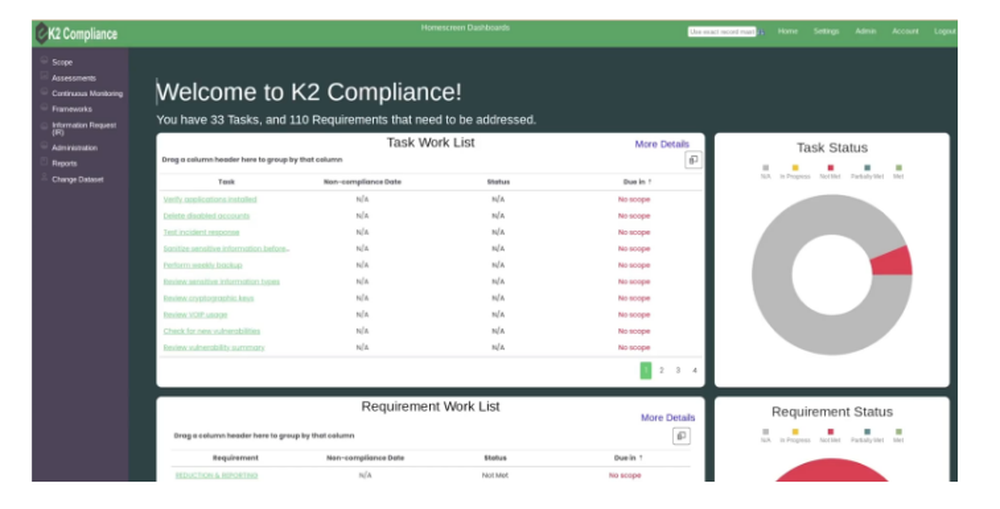Click the icon beside the record search box
The image size is (1000, 509).
tap(761, 31)
